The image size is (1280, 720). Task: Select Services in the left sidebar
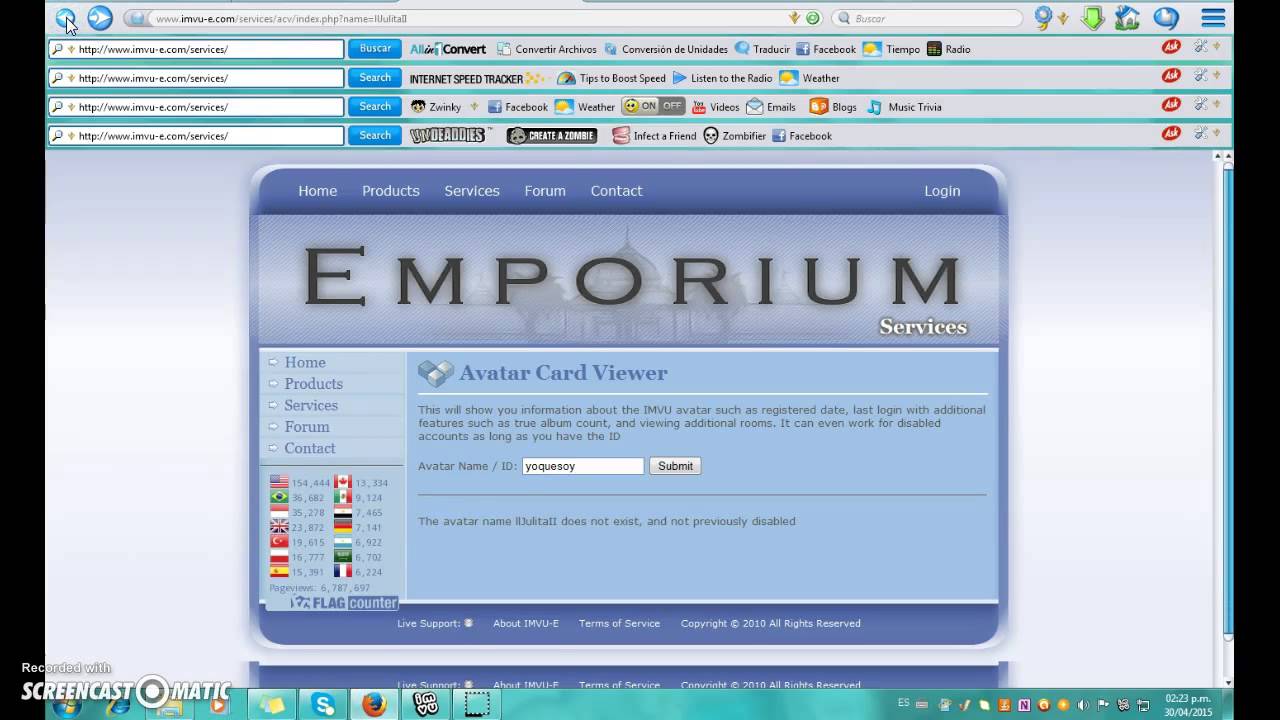click(x=311, y=405)
